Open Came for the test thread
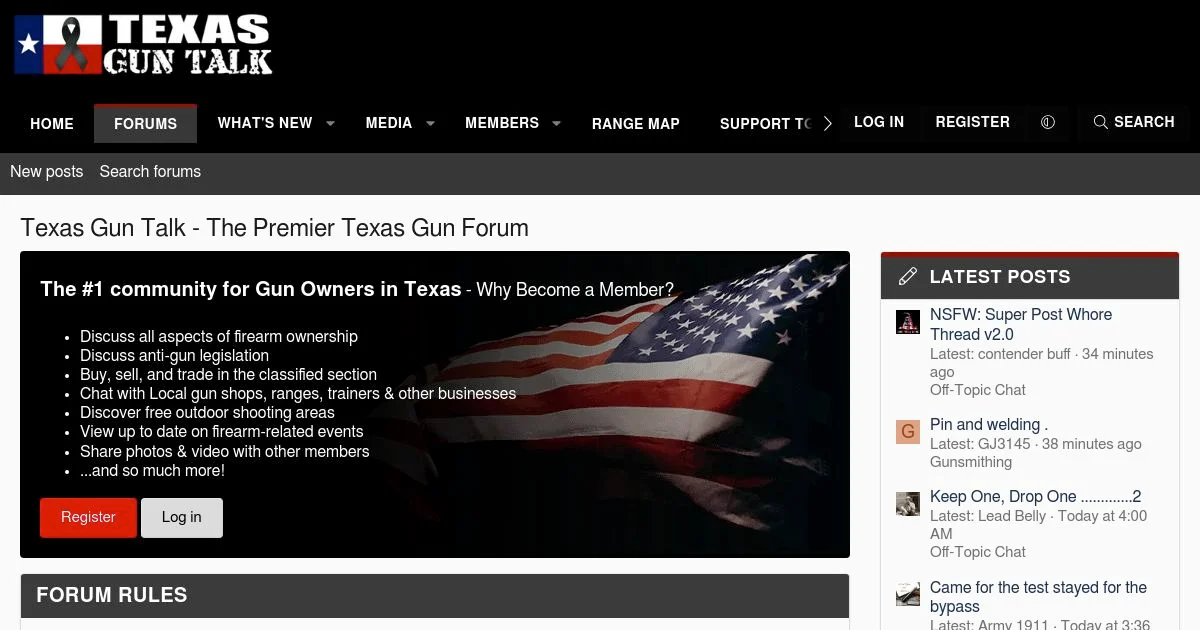The width and height of the screenshot is (1200, 630). 1038,597
